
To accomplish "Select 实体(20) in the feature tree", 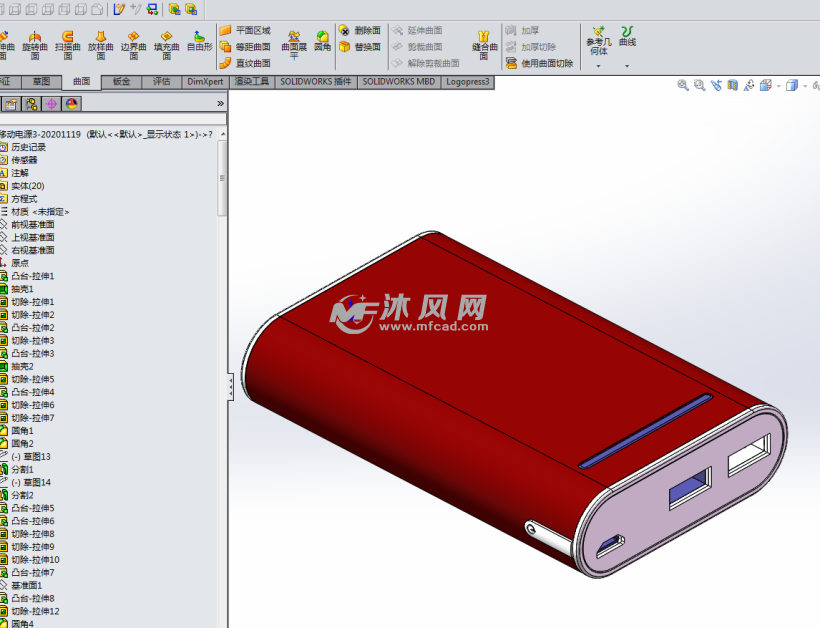I will tap(27, 186).
